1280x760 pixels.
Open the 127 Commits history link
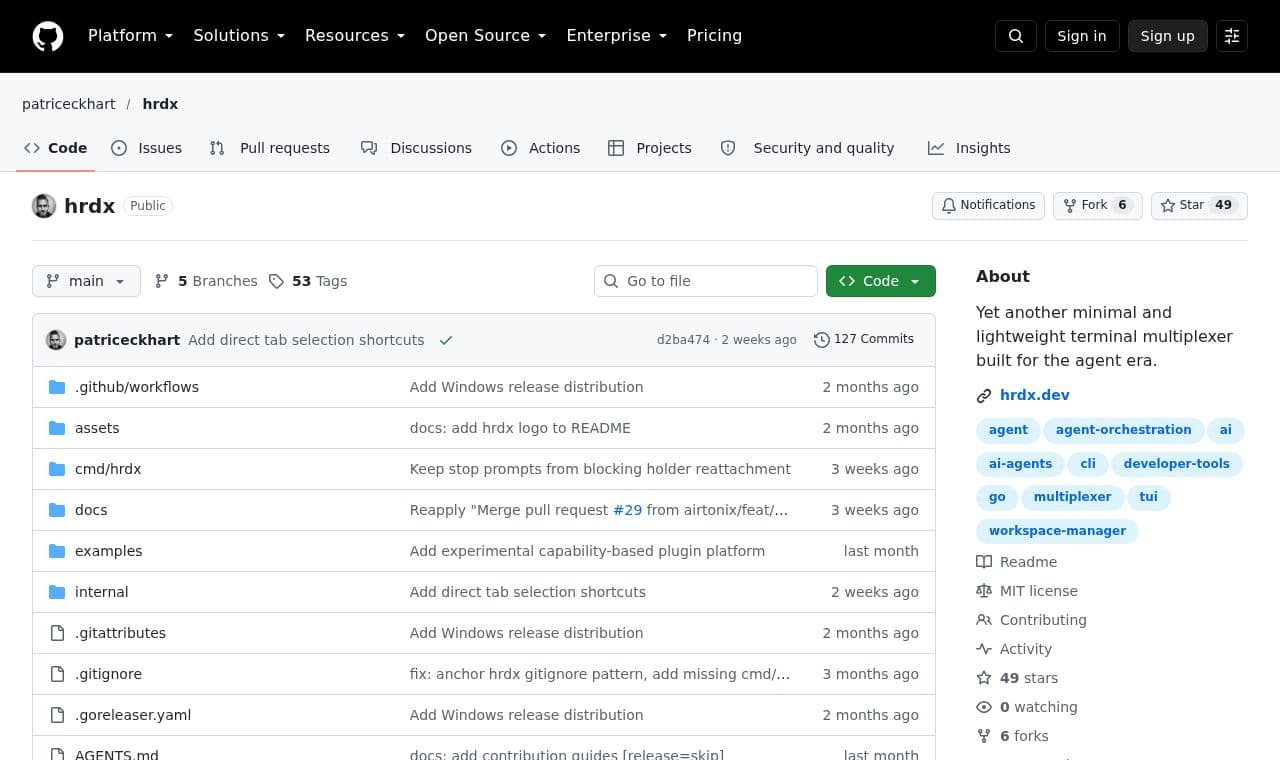[x=864, y=339]
